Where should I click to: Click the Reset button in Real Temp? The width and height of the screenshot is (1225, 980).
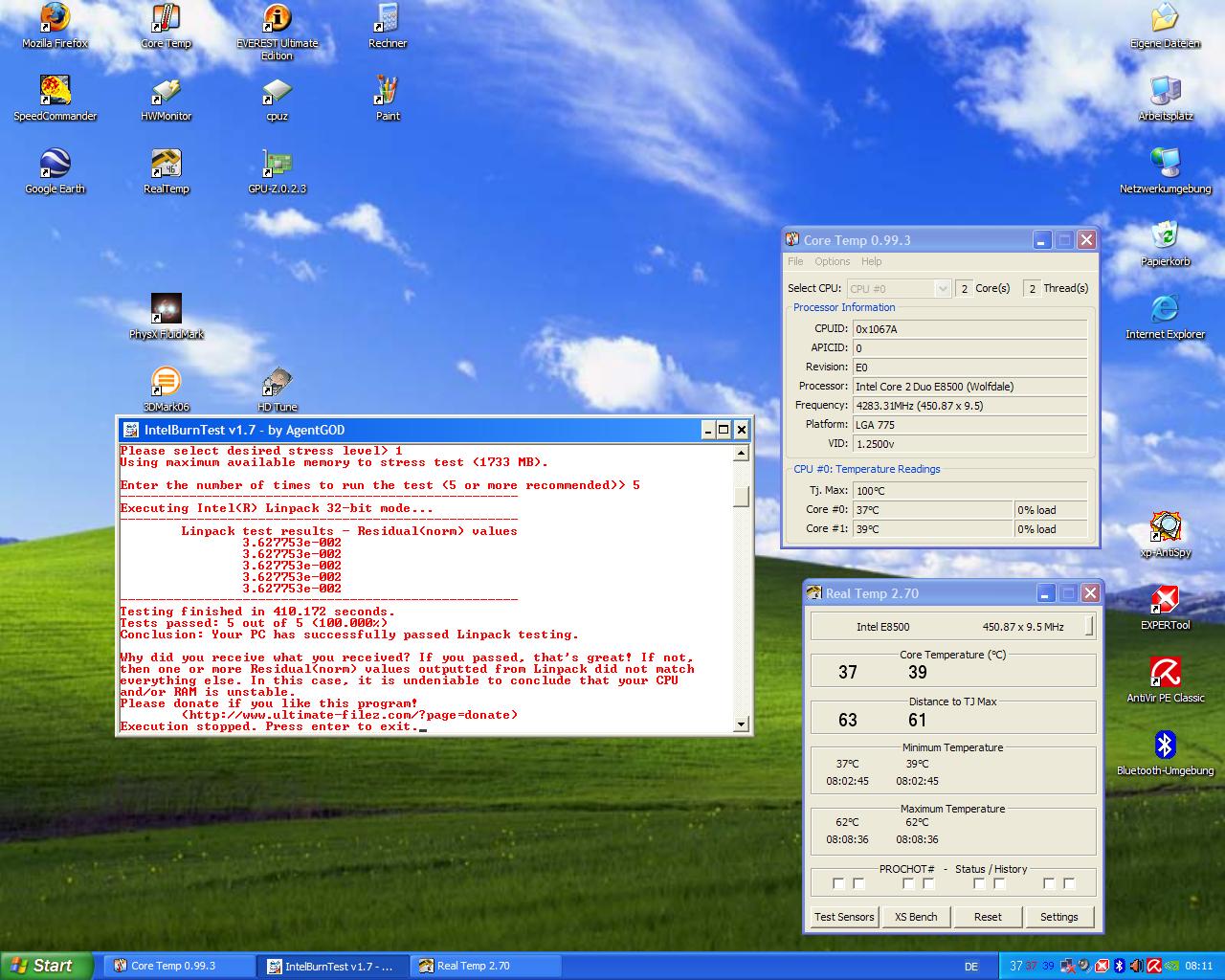(988, 917)
